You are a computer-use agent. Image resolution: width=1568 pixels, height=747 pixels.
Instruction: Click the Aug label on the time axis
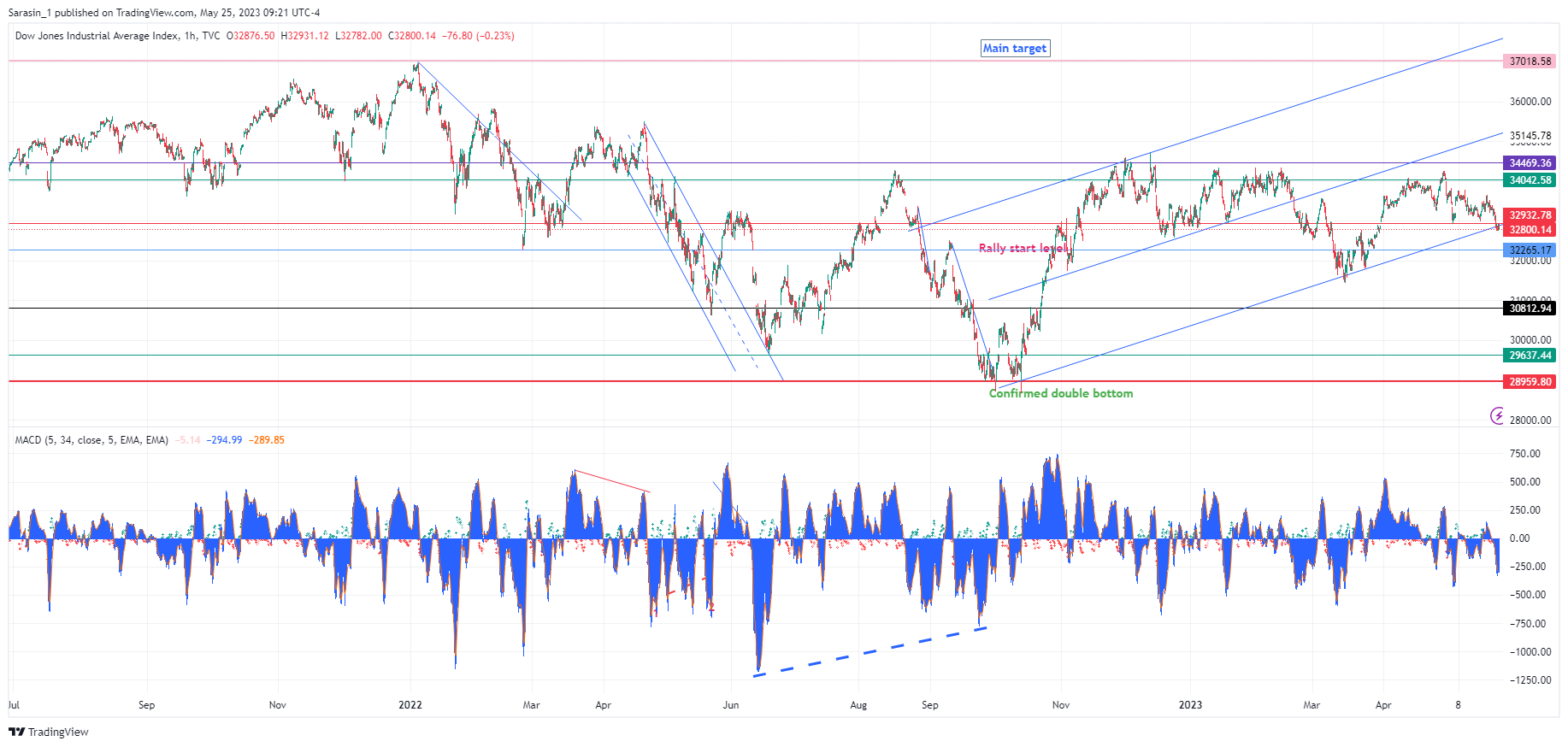pos(858,705)
